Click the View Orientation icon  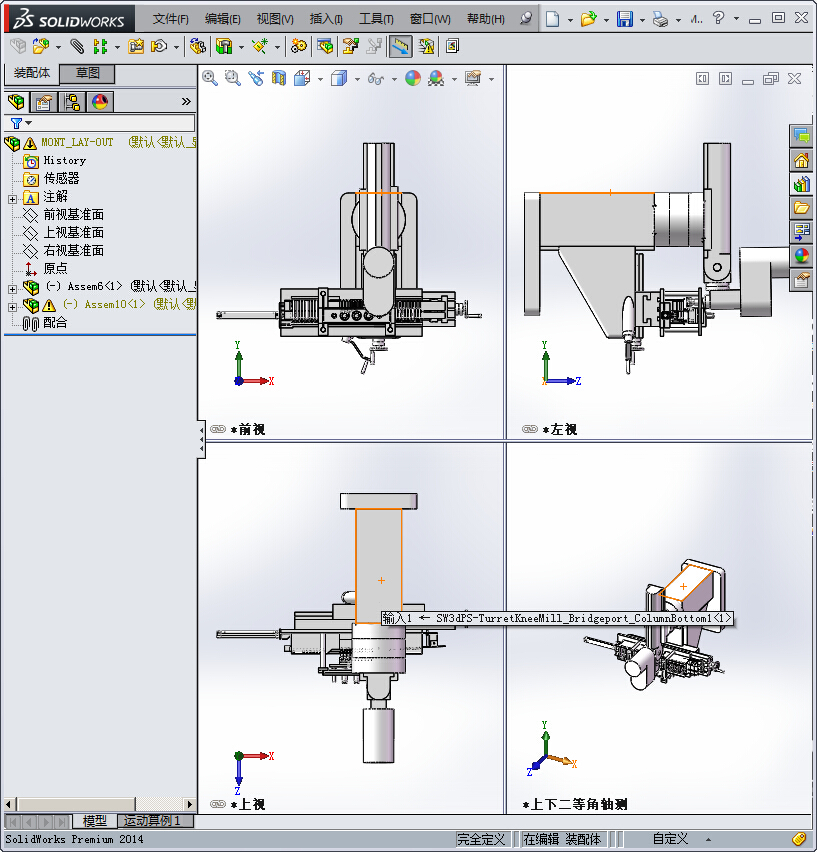302,78
